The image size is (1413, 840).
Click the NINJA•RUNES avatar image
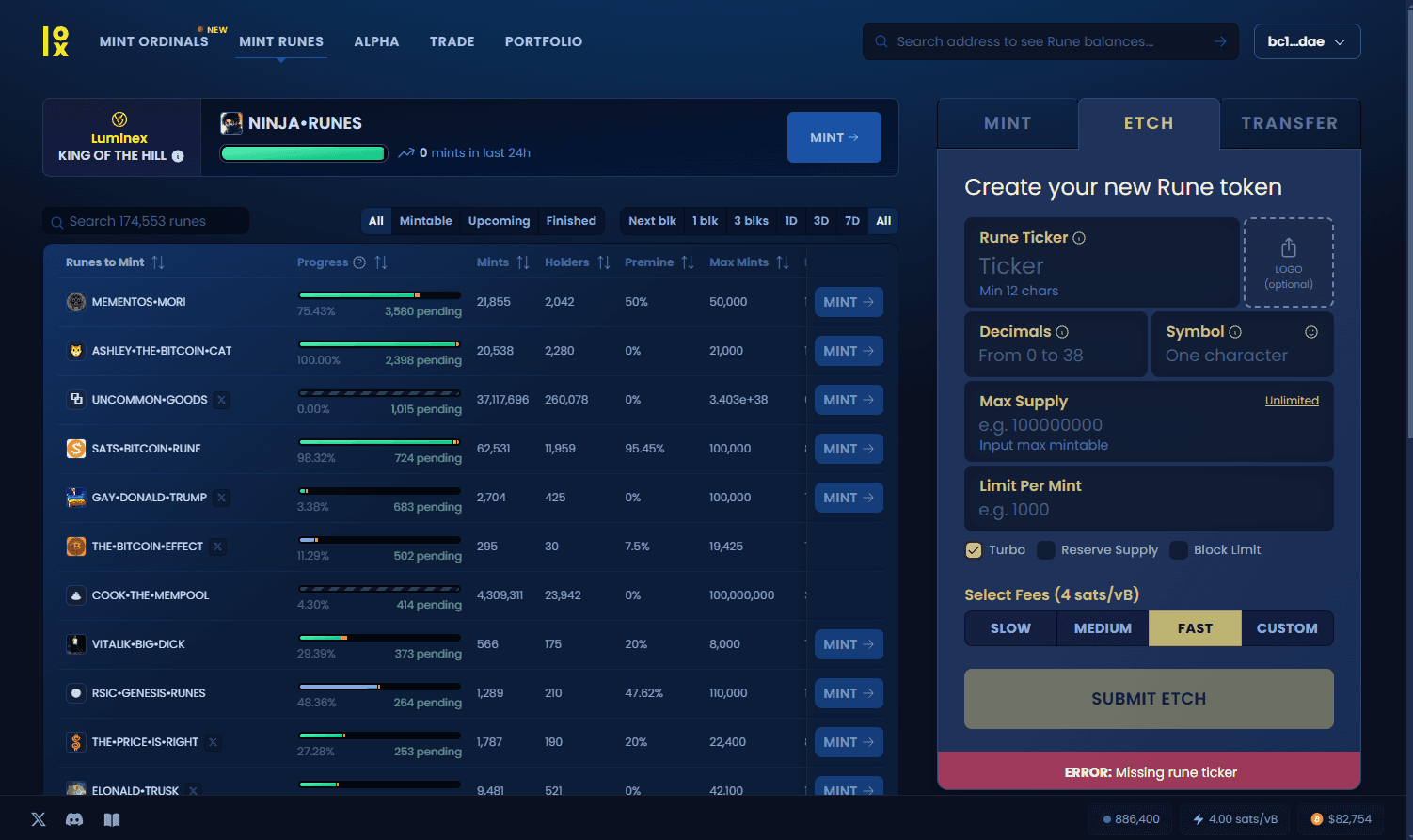tap(231, 123)
